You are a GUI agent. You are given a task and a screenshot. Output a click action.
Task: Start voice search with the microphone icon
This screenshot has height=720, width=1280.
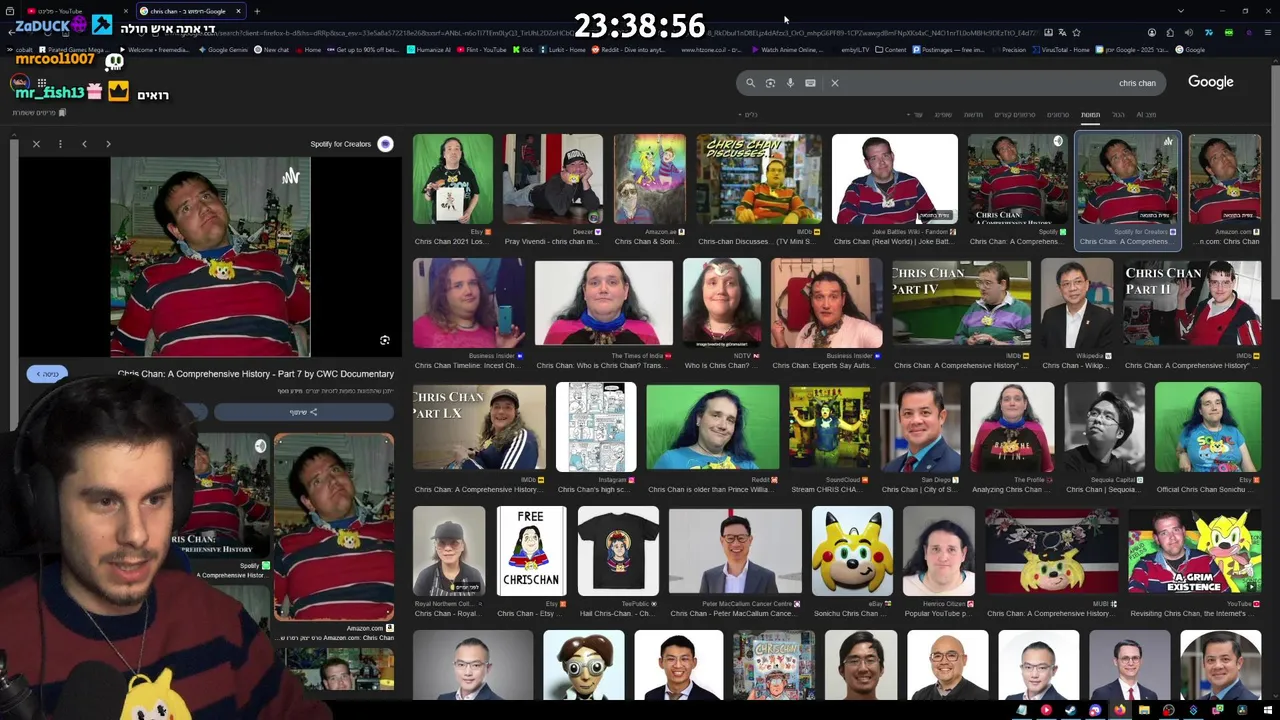(790, 83)
